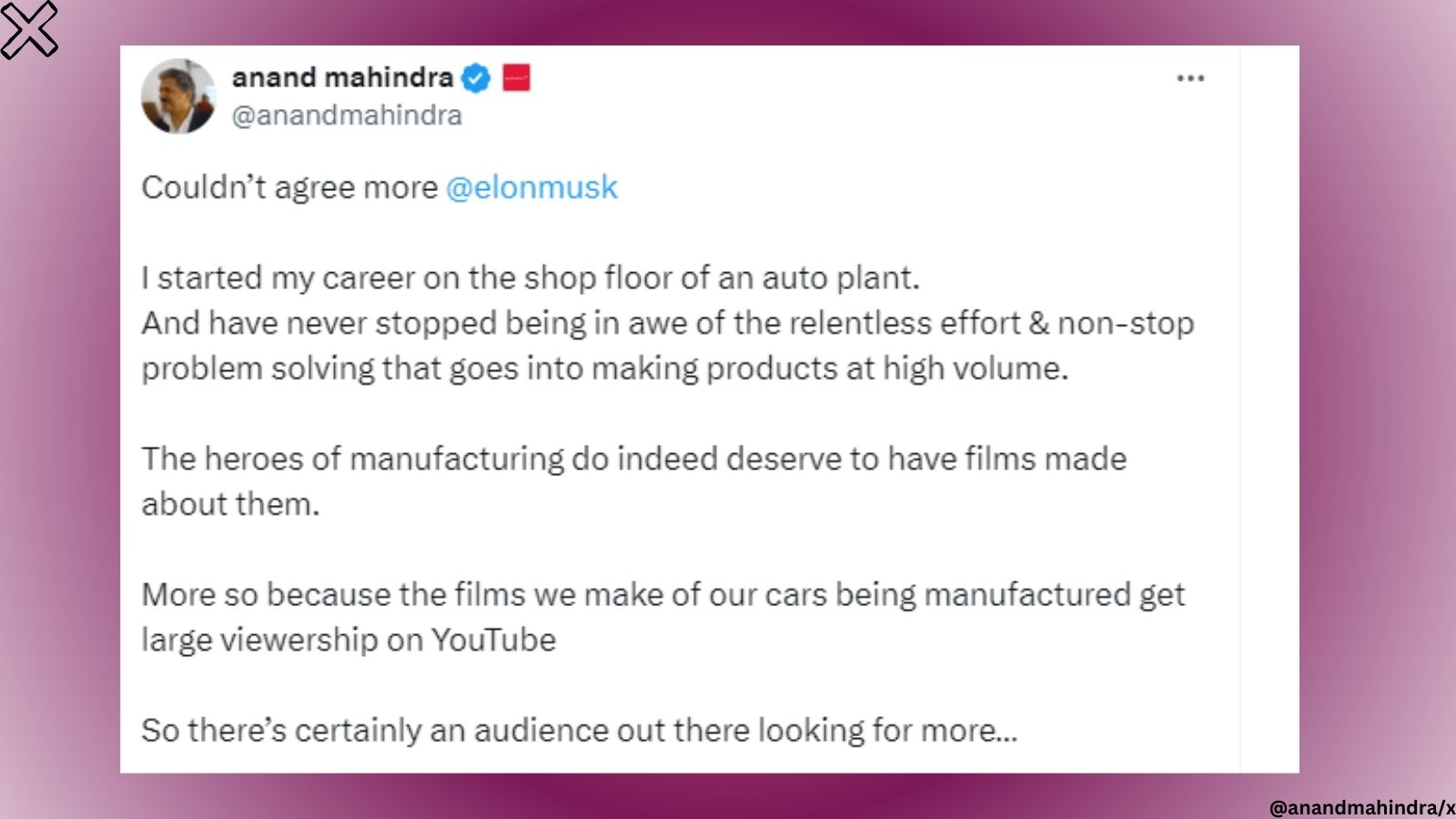Image resolution: width=1456 pixels, height=819 pixels.
Task: Click the phrase Couldn't agree more
Action: point(289,187)
